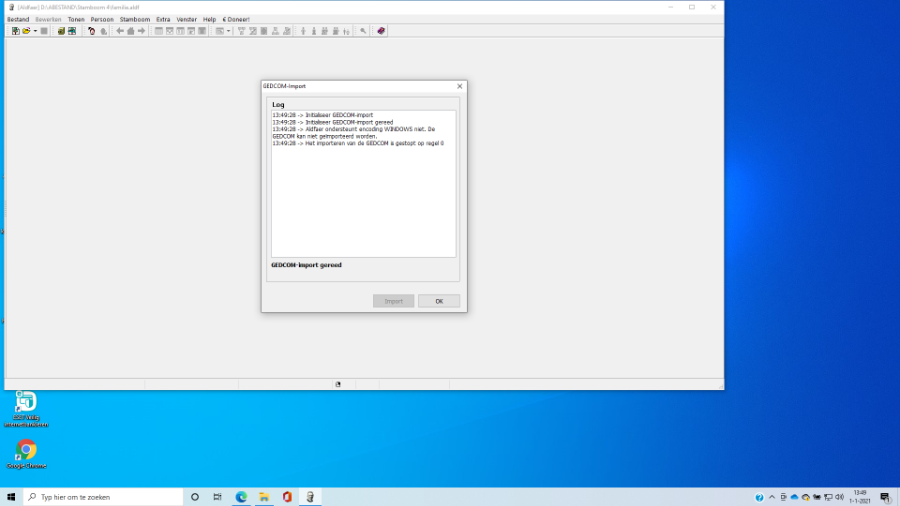Viewport: 900px width, 506px height.
Task: Open the Stamboom menu
Action: (x=135, y=19)
